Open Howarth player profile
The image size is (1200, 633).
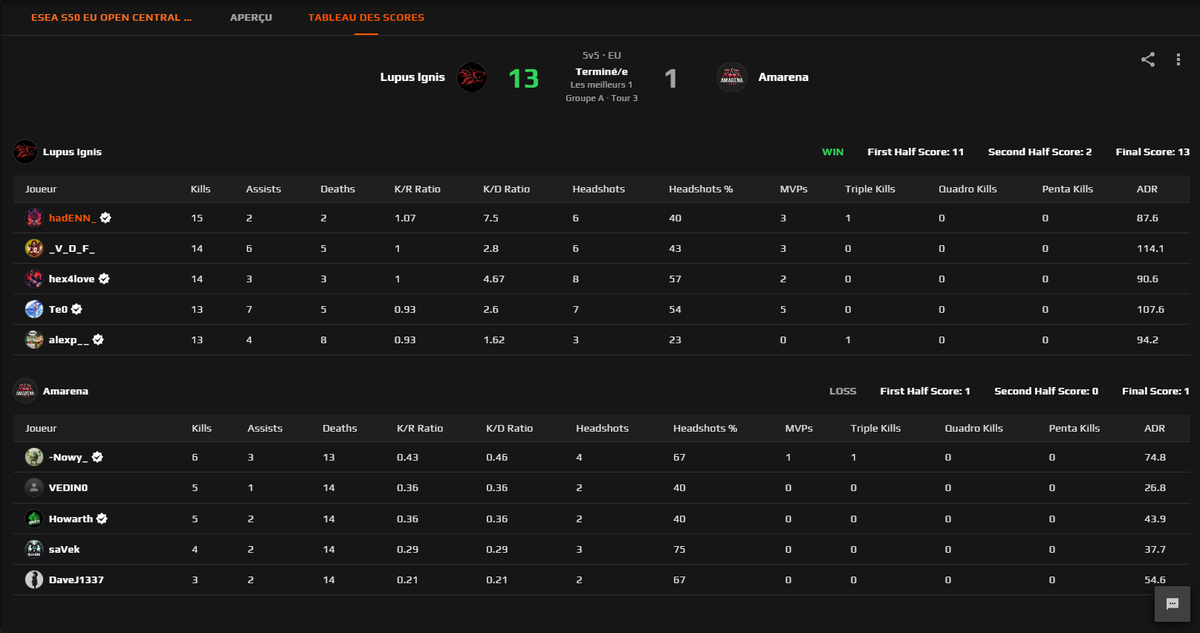pos(71,519)
